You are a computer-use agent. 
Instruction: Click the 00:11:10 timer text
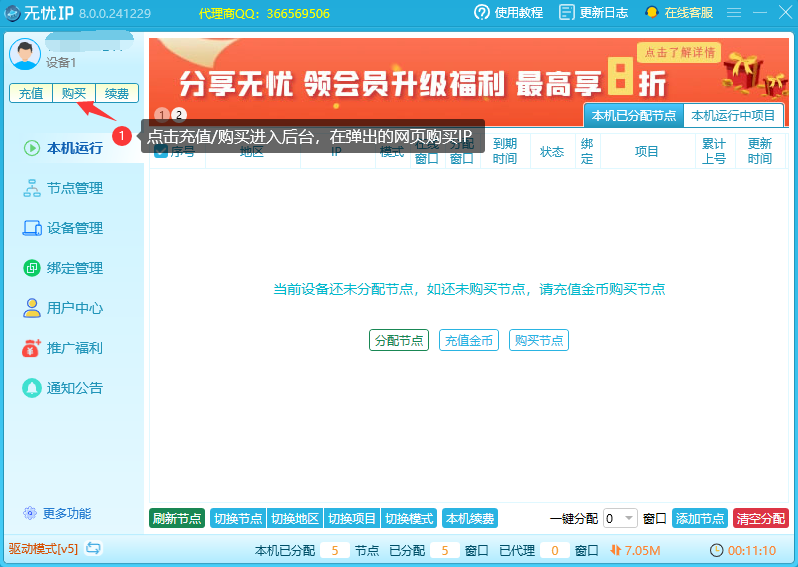[x=752, y=550]
